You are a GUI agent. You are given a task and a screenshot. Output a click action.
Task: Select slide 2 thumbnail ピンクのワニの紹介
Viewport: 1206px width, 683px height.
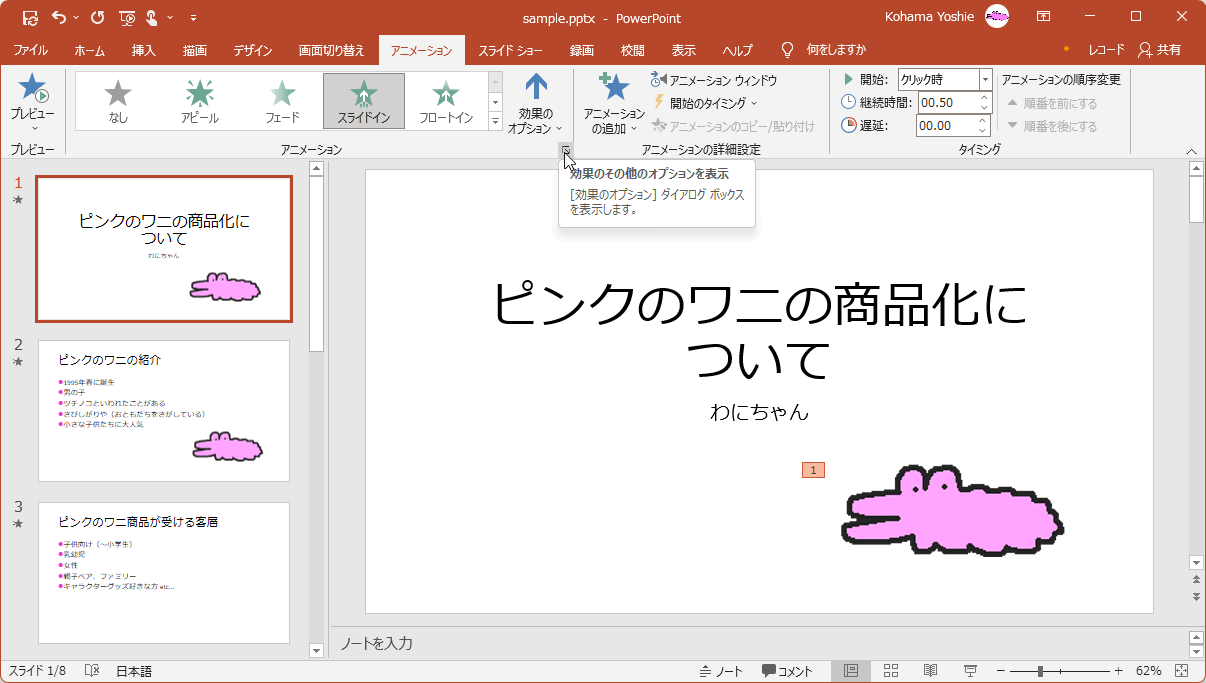click(164, 411)
